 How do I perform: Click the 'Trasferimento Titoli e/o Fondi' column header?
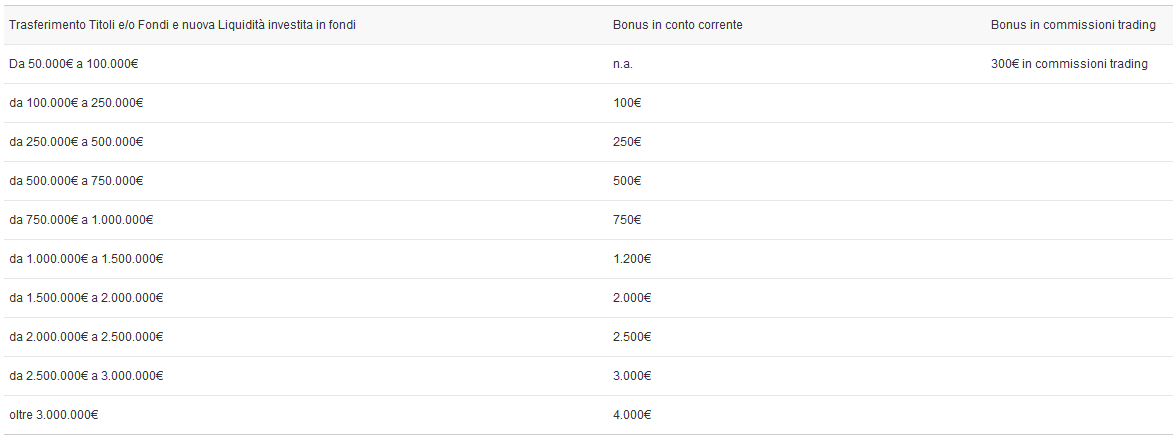[x=182, y=25]
